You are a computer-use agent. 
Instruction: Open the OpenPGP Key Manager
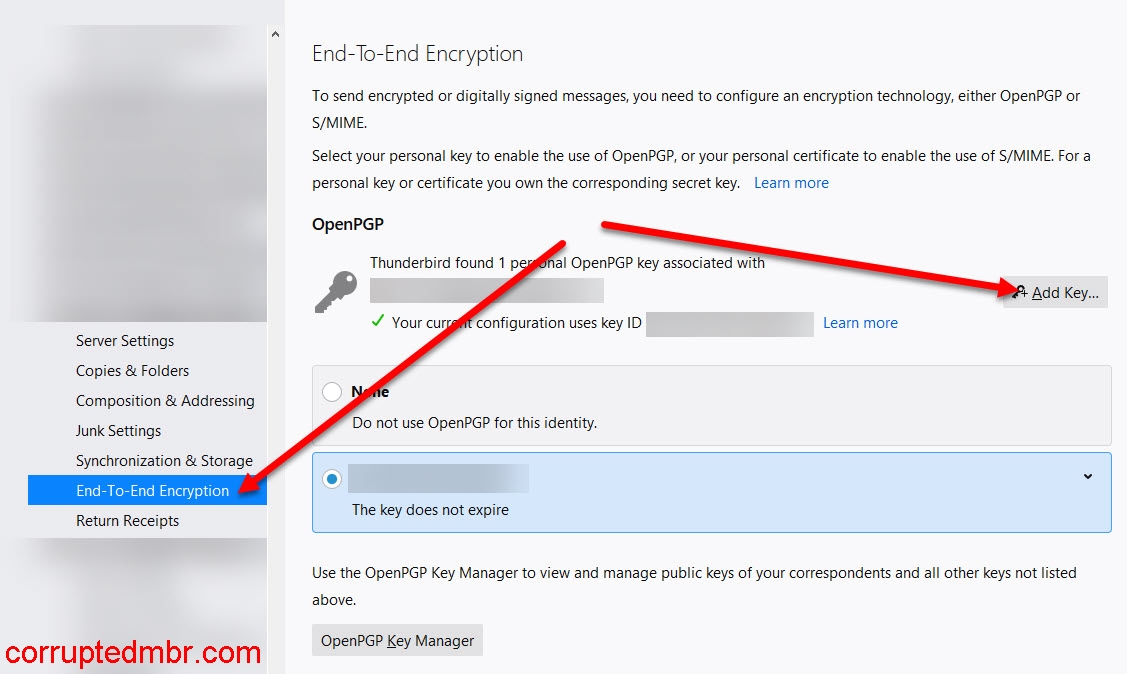coord(396,640)
